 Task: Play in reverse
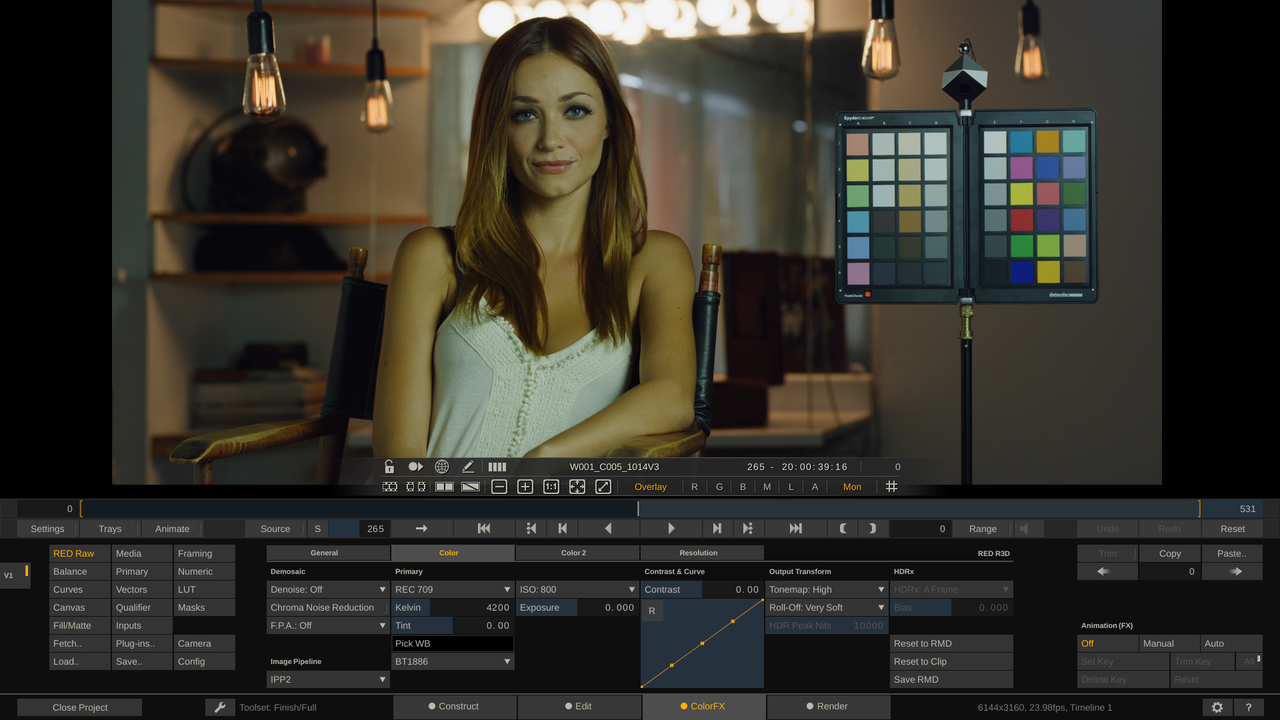click(608, 529)
